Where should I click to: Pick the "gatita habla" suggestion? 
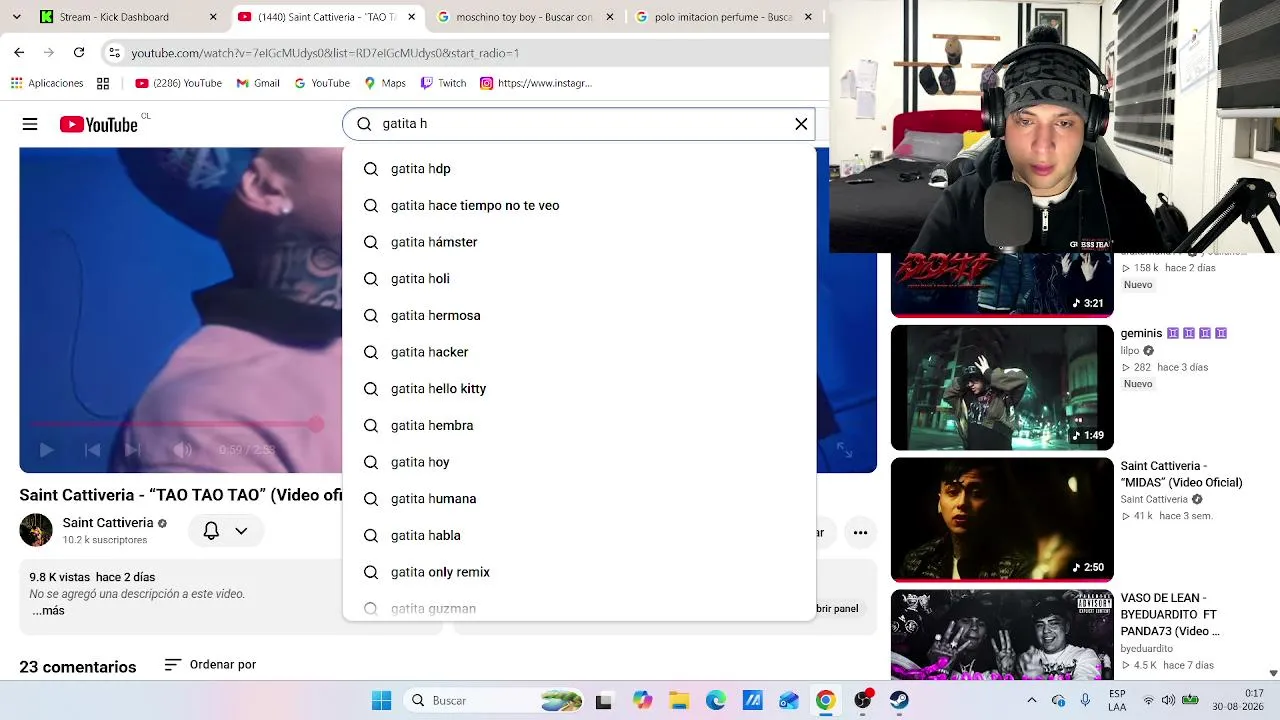[579, 536]
